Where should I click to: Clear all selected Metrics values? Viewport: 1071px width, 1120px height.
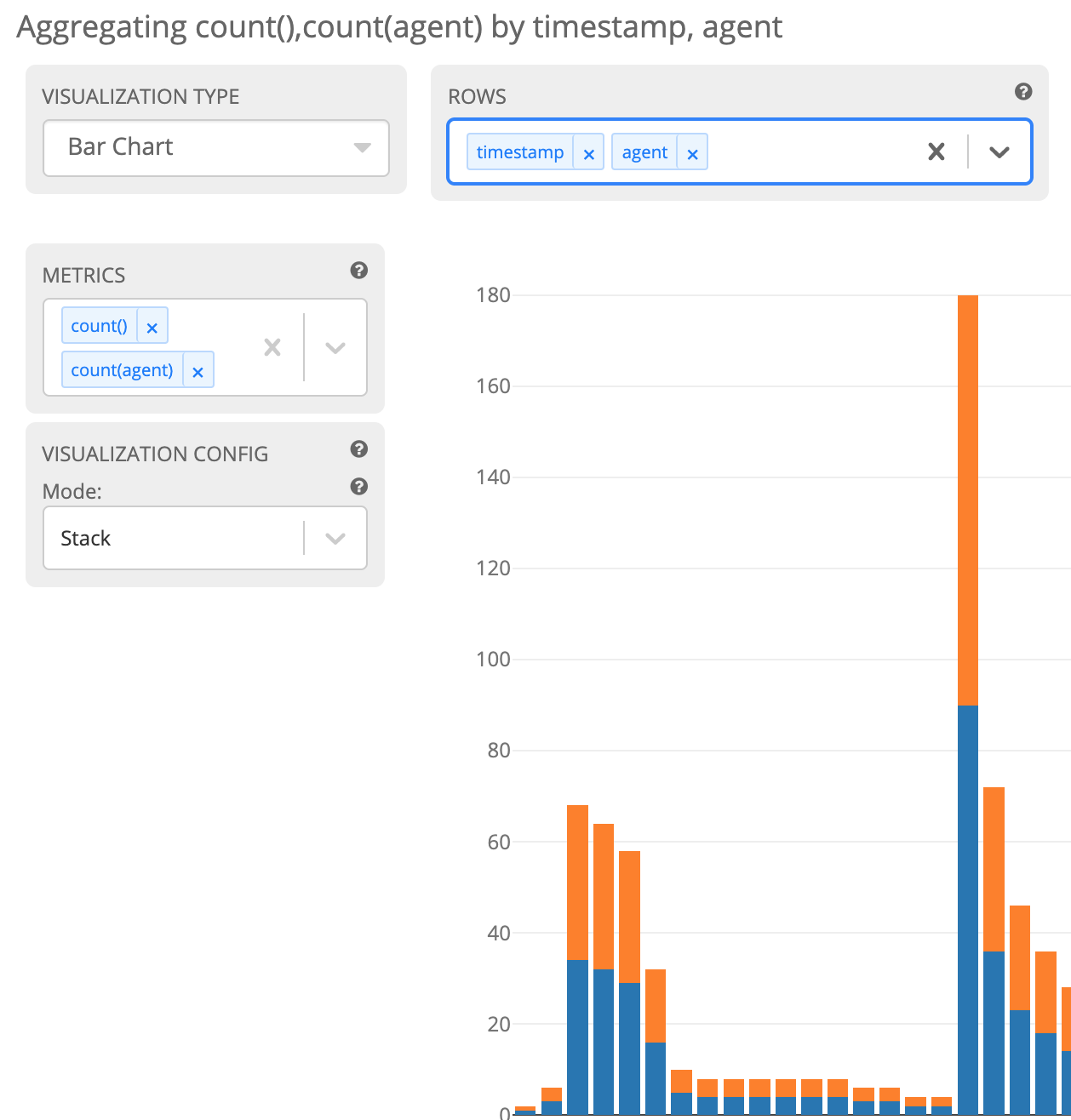coord(272,347)
